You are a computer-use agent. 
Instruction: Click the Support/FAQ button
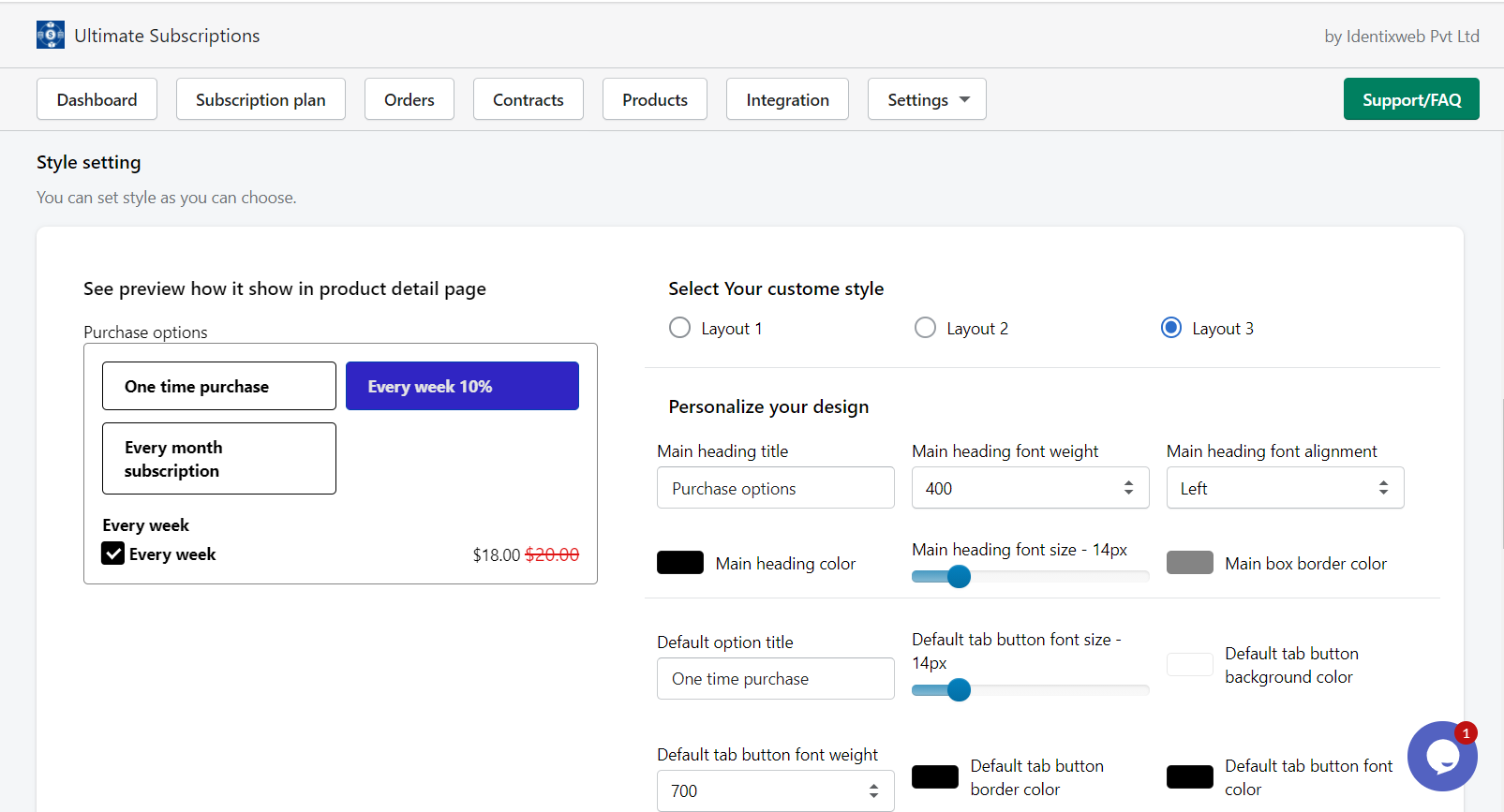(x=1411, y=99)
